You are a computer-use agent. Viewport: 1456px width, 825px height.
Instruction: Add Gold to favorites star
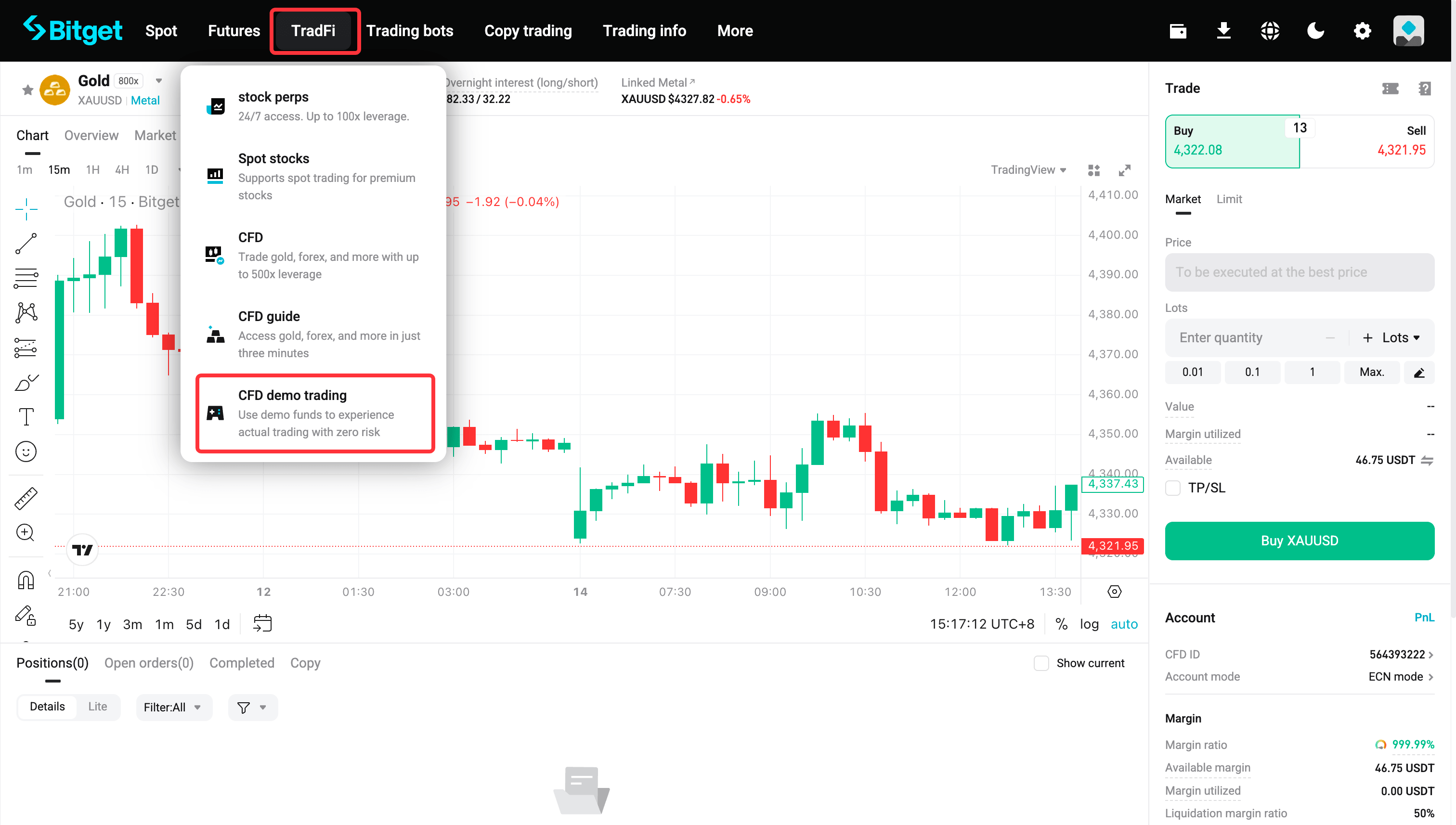click(27, 90)
